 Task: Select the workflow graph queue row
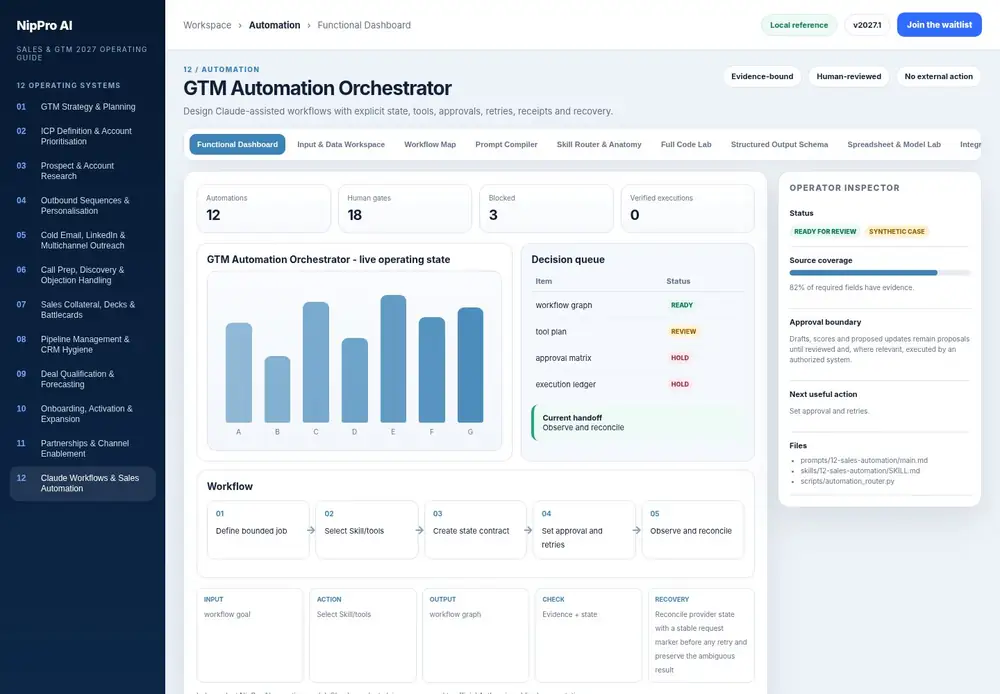pyautogui.click(x=638, y=305)
